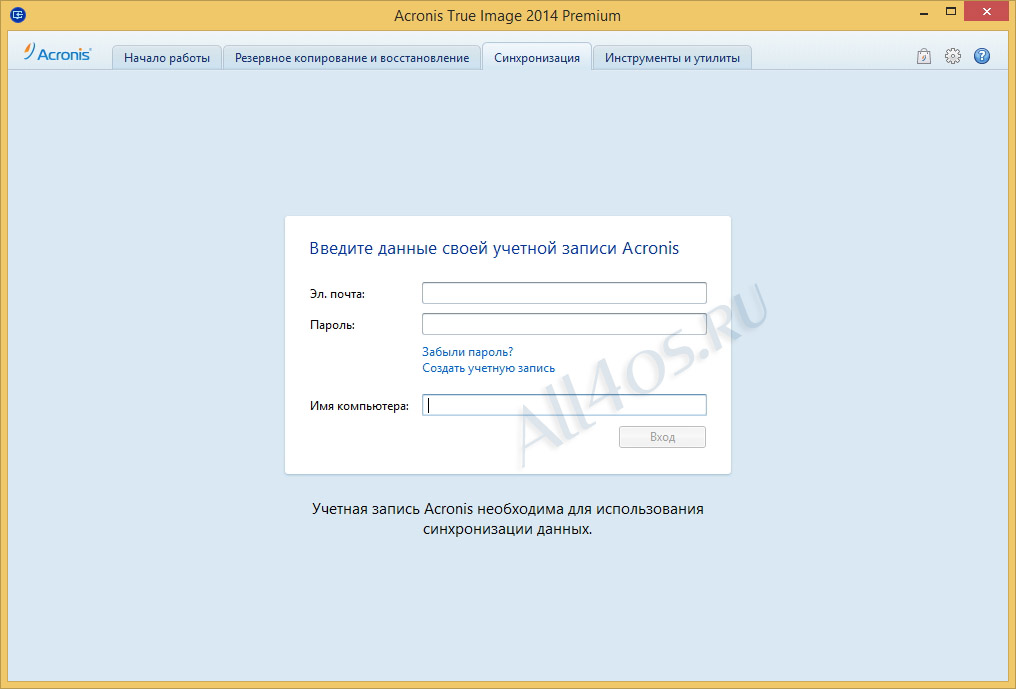The width and height of the screenshot is (1016, 689).
Task: Open the shopping bag store icon
Action: 924,56
